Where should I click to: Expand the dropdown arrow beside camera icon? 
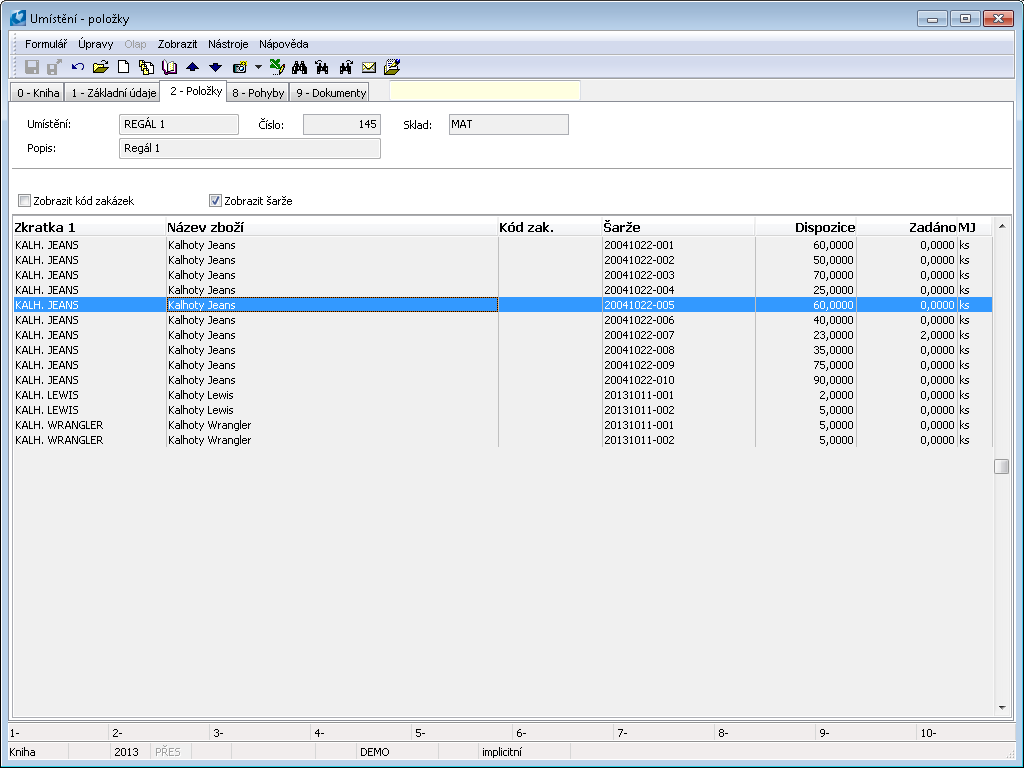tap(257, 67)
